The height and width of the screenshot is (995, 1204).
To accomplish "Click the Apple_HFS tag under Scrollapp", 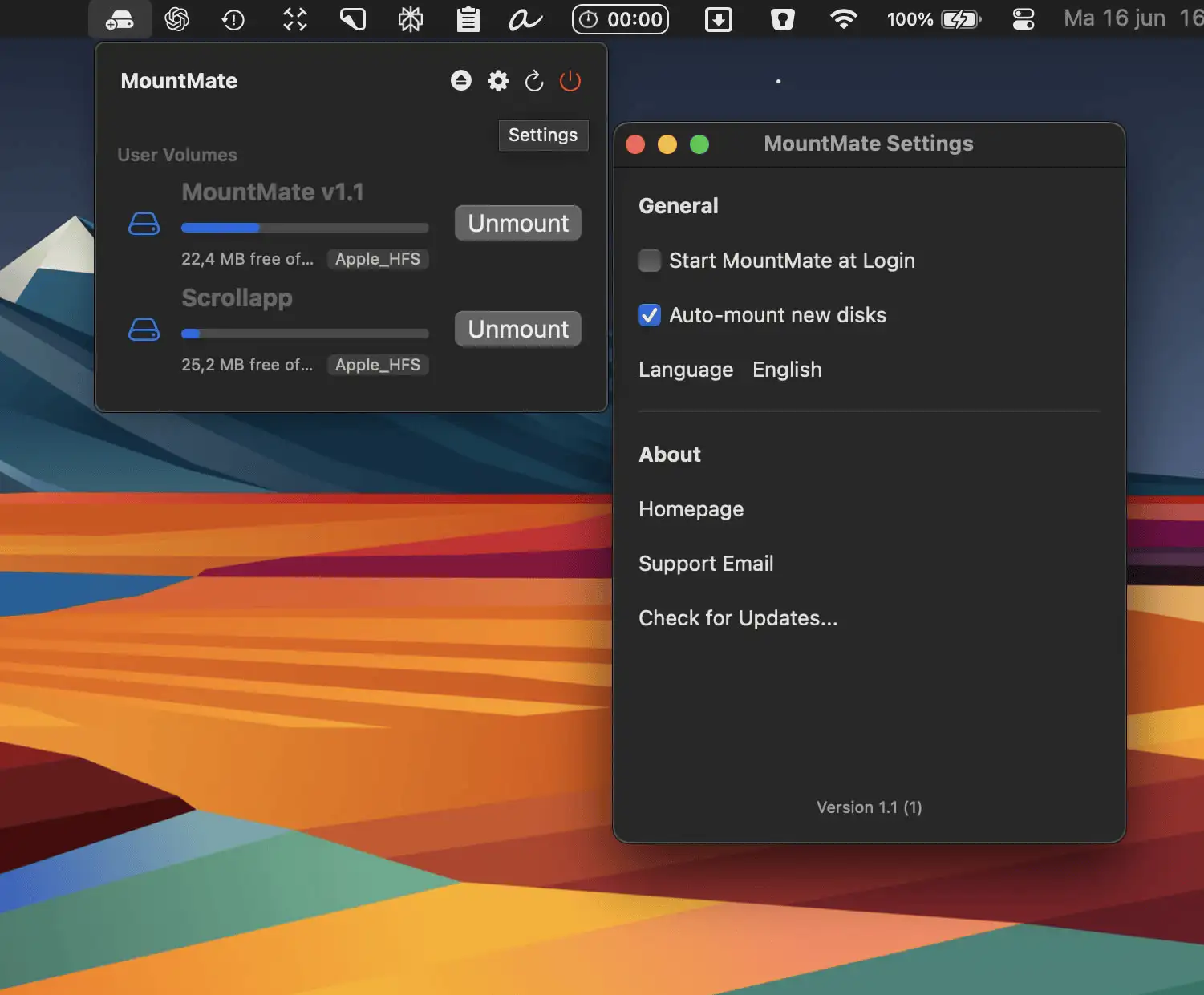I will pyautogui.click(x=378, y=365).
